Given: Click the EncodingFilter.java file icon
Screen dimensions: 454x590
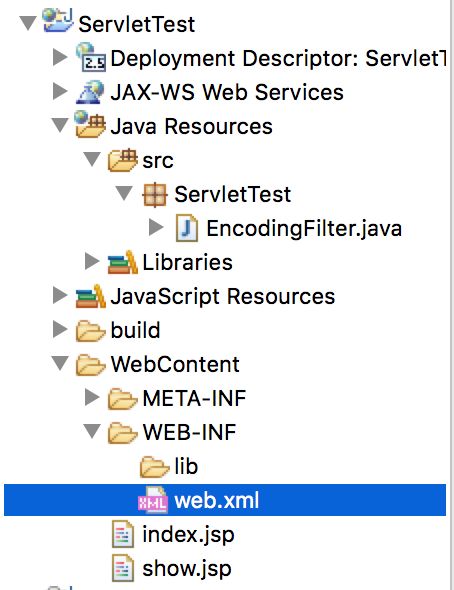Looking at the screenshot, I should click(x=187, y=228).
